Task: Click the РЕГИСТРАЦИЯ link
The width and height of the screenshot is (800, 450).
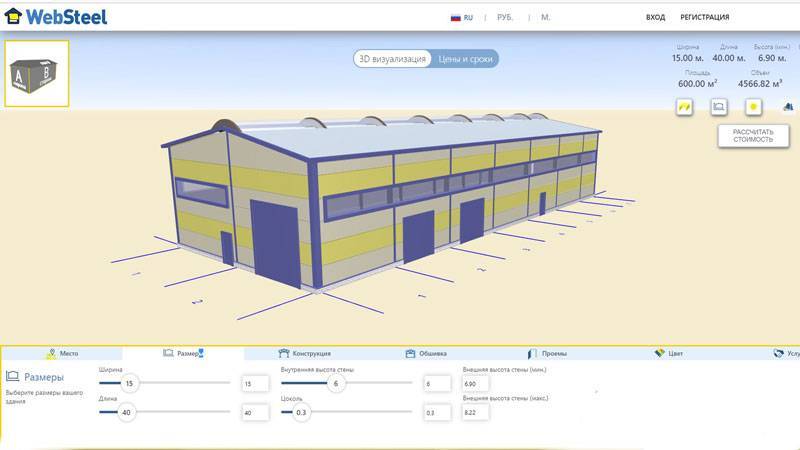Action: pos(705,17)
